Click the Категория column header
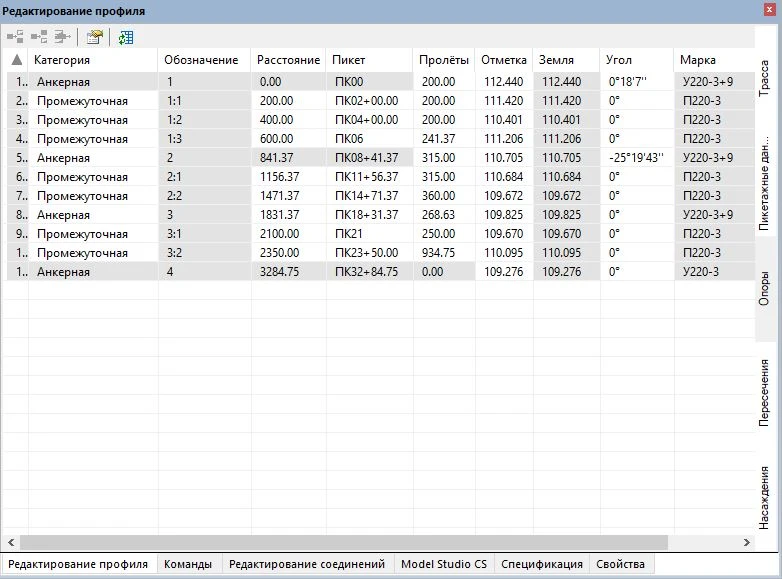The image size is (782, 579). point(62,61)
